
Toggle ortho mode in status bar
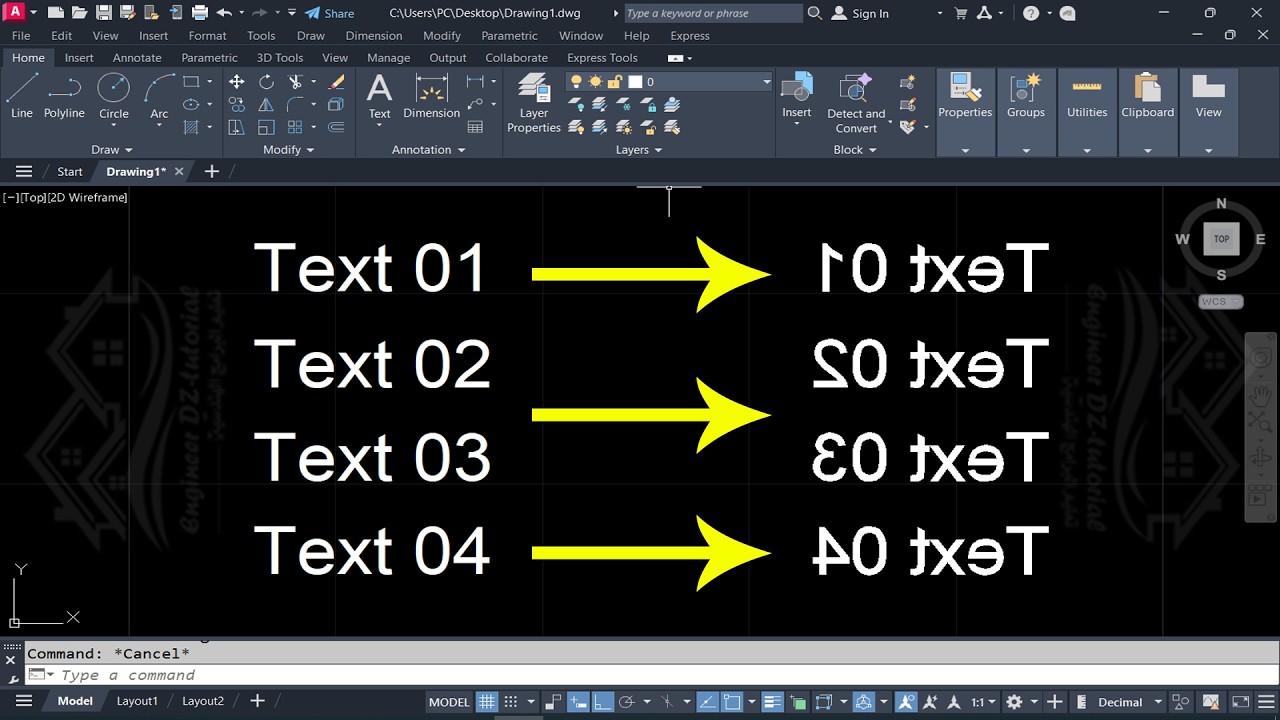[604, 702]
